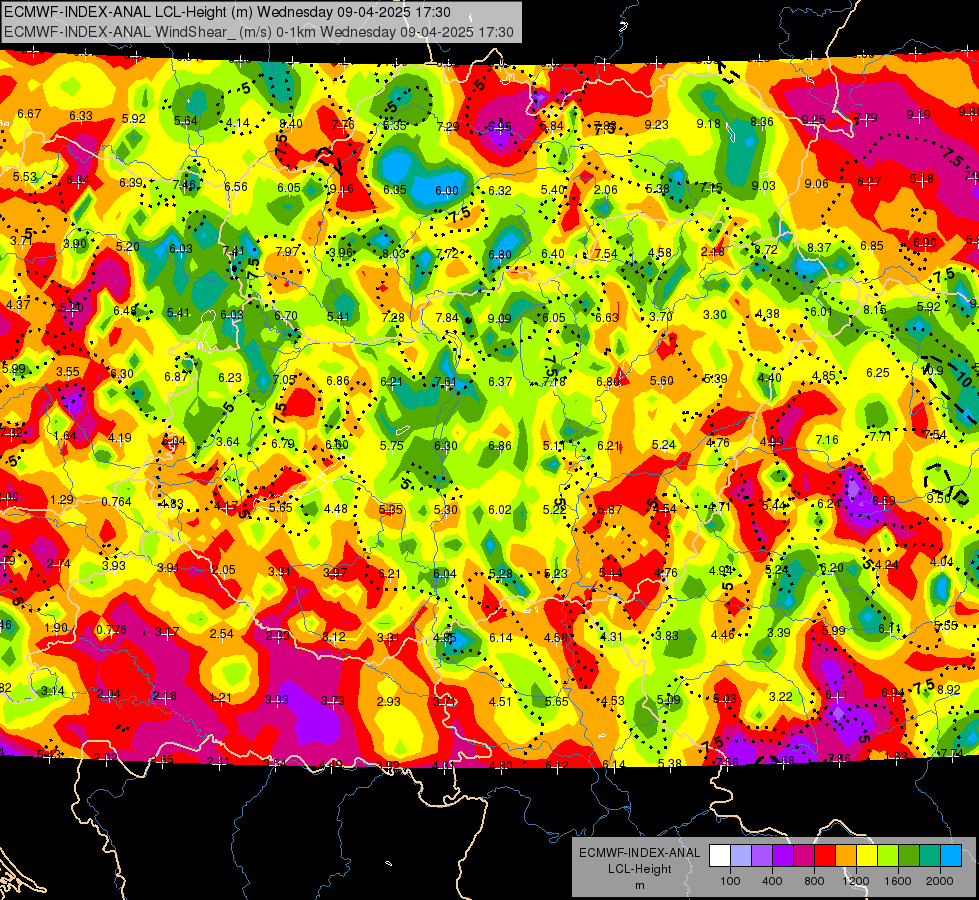Click the legend tick label 800
Screen dimensions: 979x900
tap(814, 881)
